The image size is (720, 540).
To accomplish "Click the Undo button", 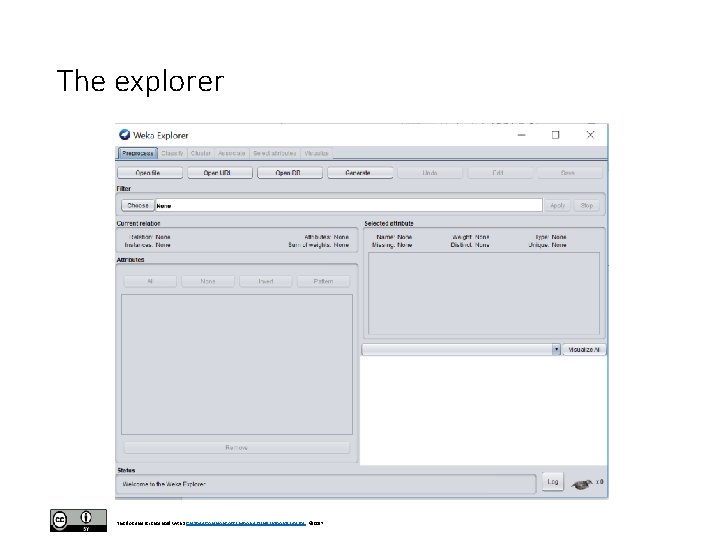I will point(430,173).
